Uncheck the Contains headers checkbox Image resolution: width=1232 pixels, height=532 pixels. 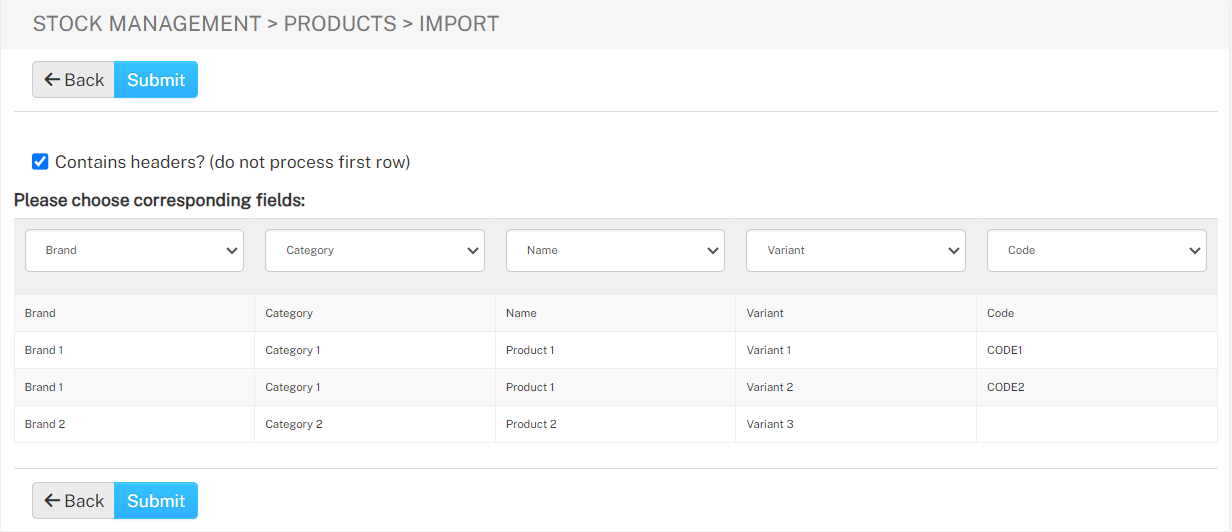click(40, 161)
